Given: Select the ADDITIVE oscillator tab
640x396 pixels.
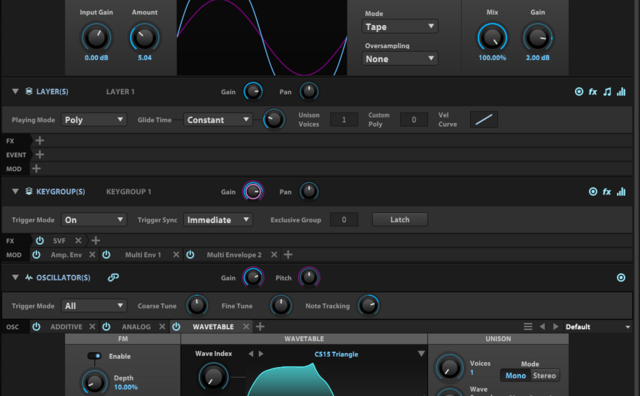Looking at the screenshot, I should 66,327.
